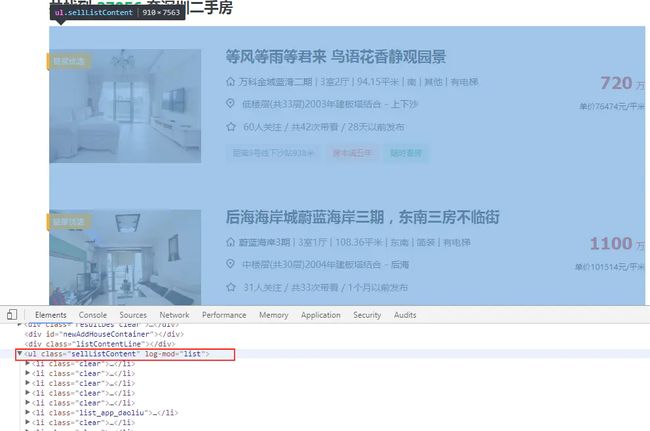Screen dimensions: 650x431
Task: Click the 1100 万 price
Action: point(617,244)
